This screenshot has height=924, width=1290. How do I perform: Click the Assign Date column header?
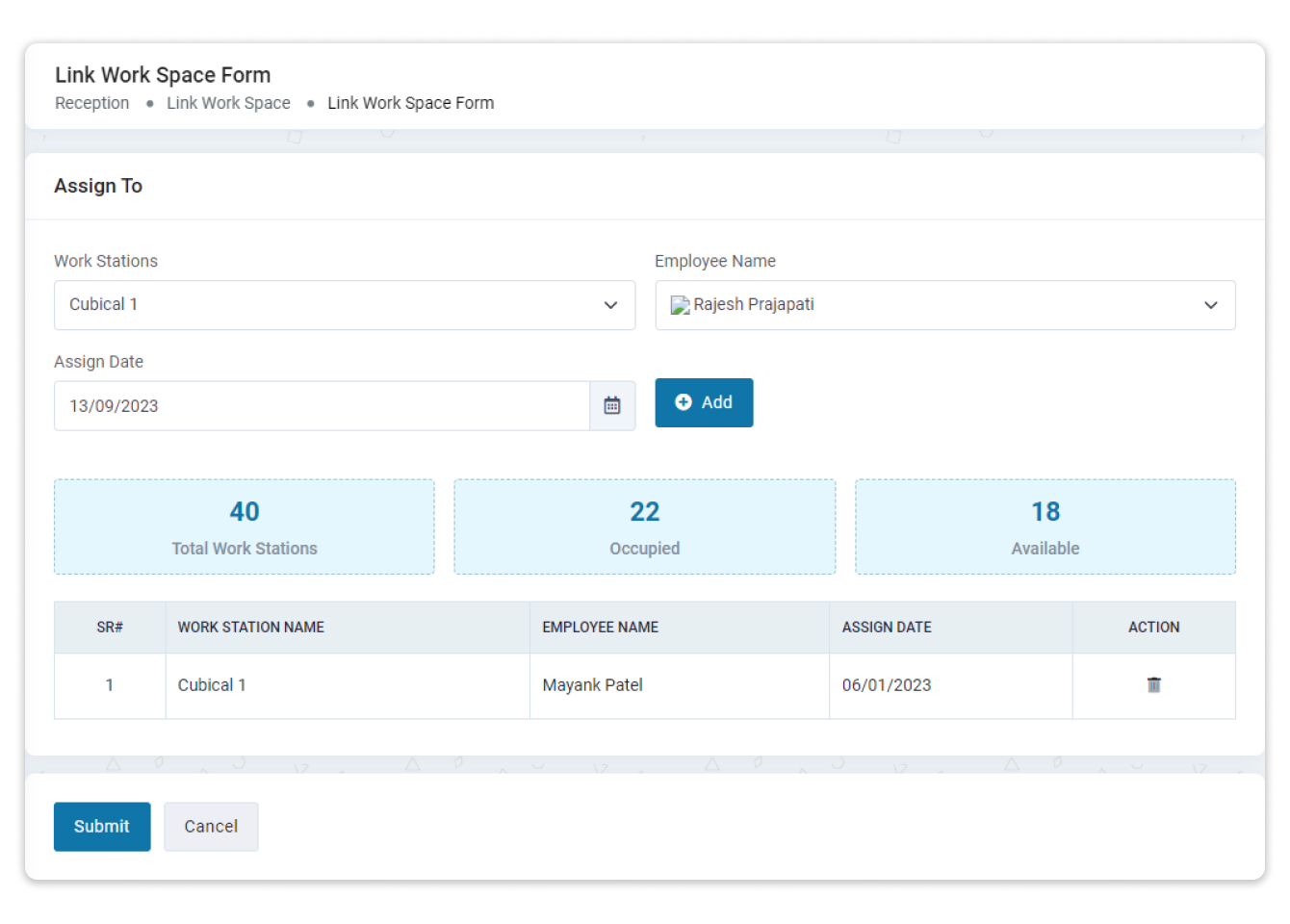pyautogui.click(x=886, y=628)
